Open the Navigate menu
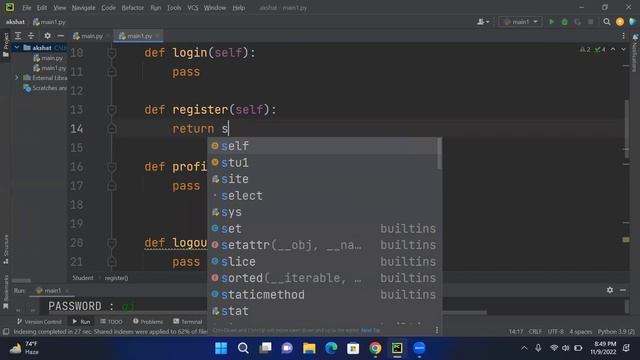 [x=83, y=8]
